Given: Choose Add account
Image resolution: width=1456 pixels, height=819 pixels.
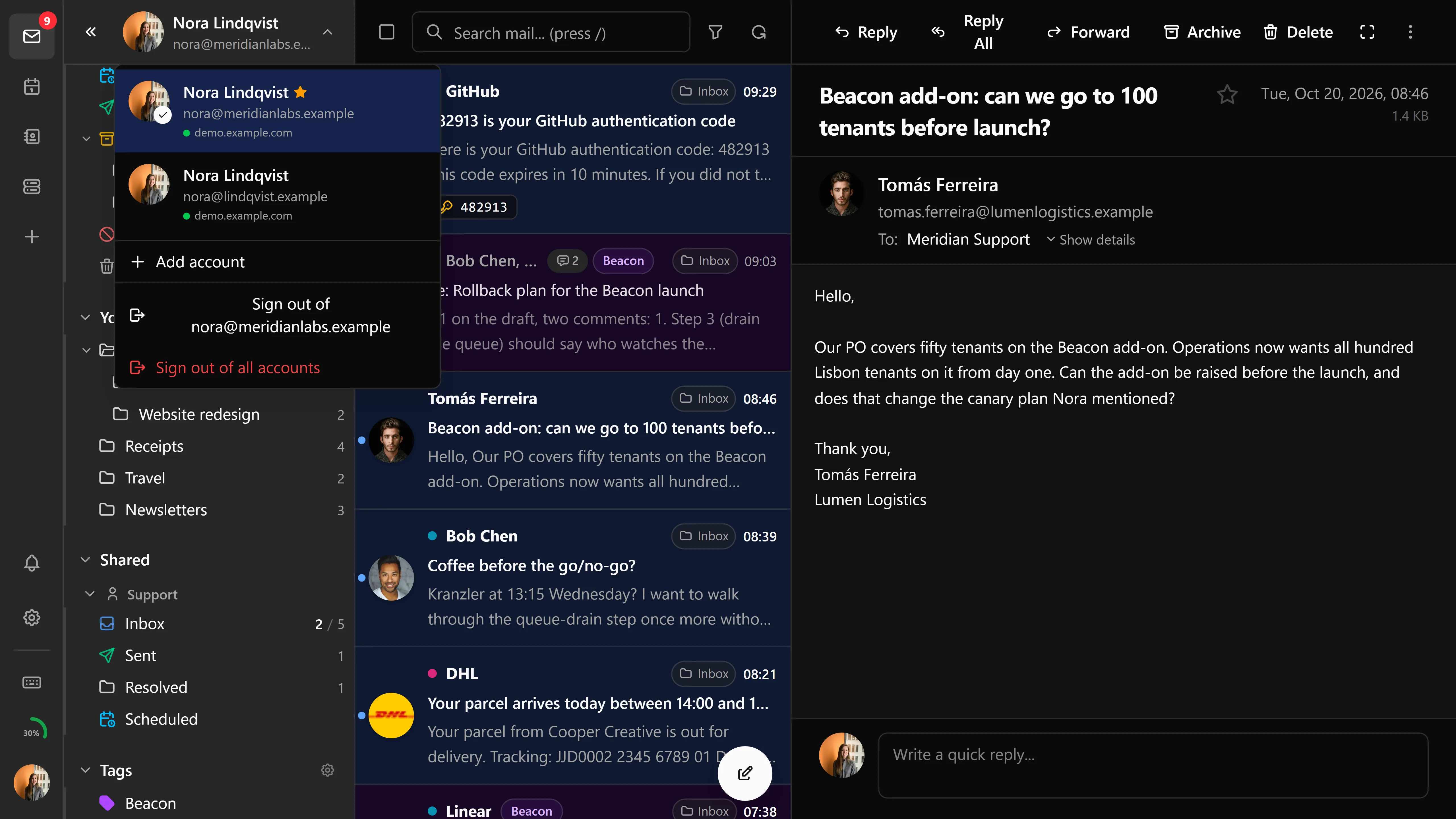Looking at the screenshot, I should click(278, 262).
